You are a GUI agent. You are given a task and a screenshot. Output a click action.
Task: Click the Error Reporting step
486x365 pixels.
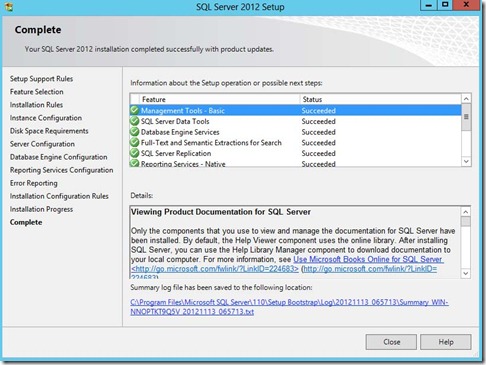(34, 183)
